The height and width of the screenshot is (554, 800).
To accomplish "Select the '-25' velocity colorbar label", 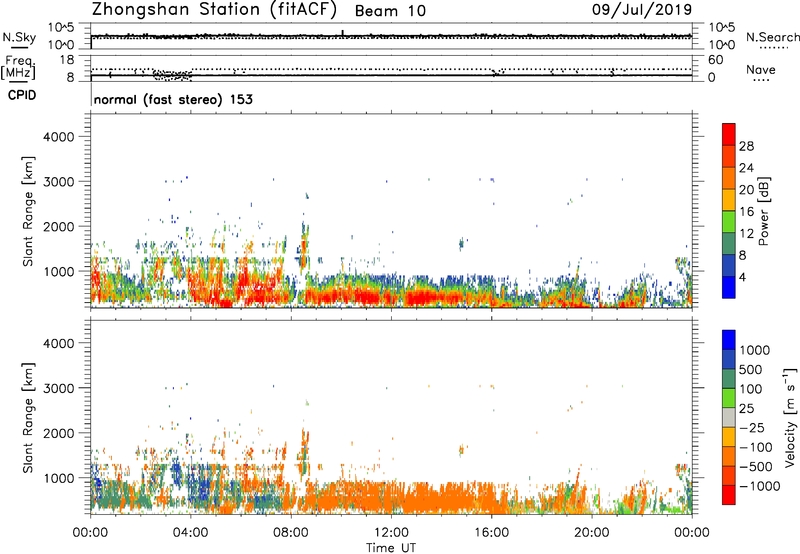I will 752,427.
